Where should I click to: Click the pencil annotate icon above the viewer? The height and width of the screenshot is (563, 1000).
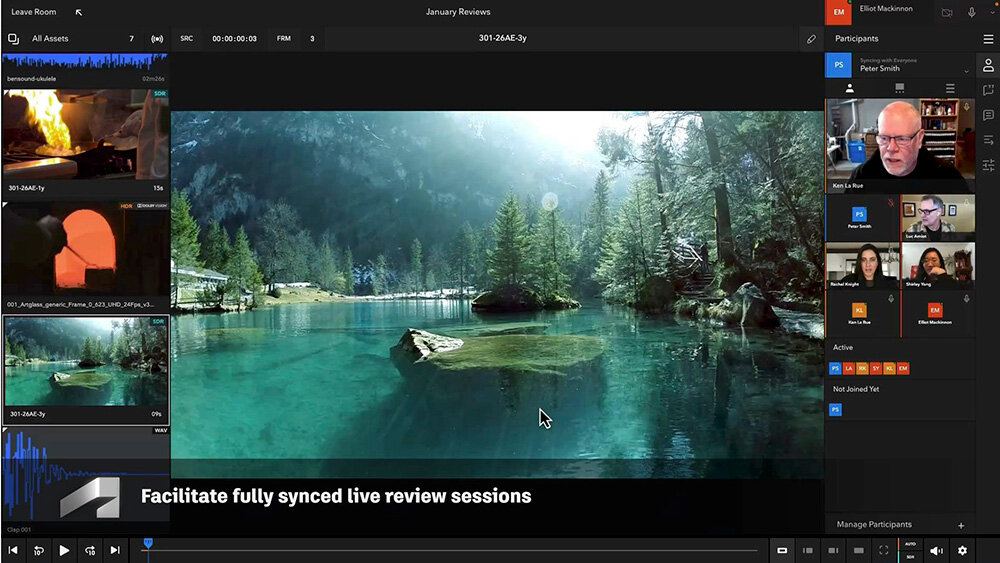click(x=811, y=39)
